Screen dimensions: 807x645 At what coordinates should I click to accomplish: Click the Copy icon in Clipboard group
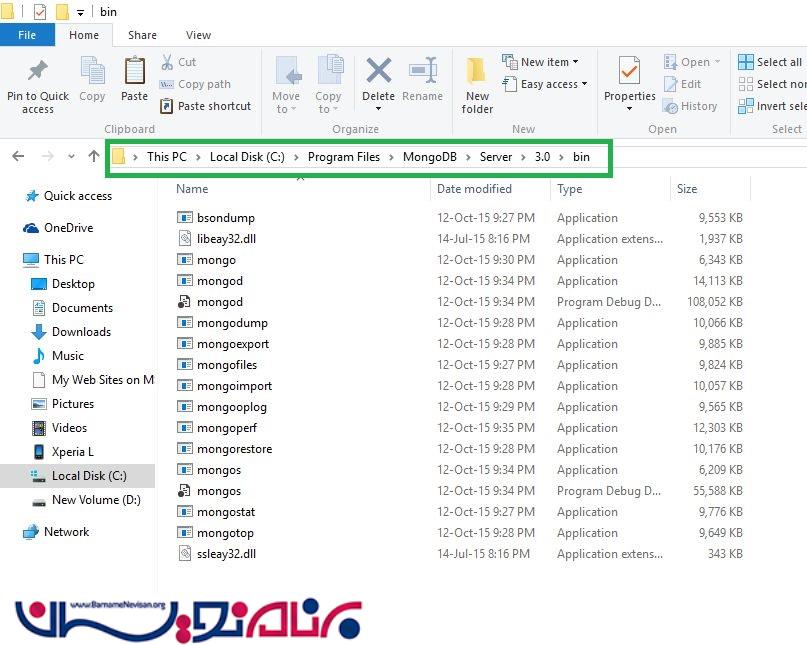[x=92, y=73]
